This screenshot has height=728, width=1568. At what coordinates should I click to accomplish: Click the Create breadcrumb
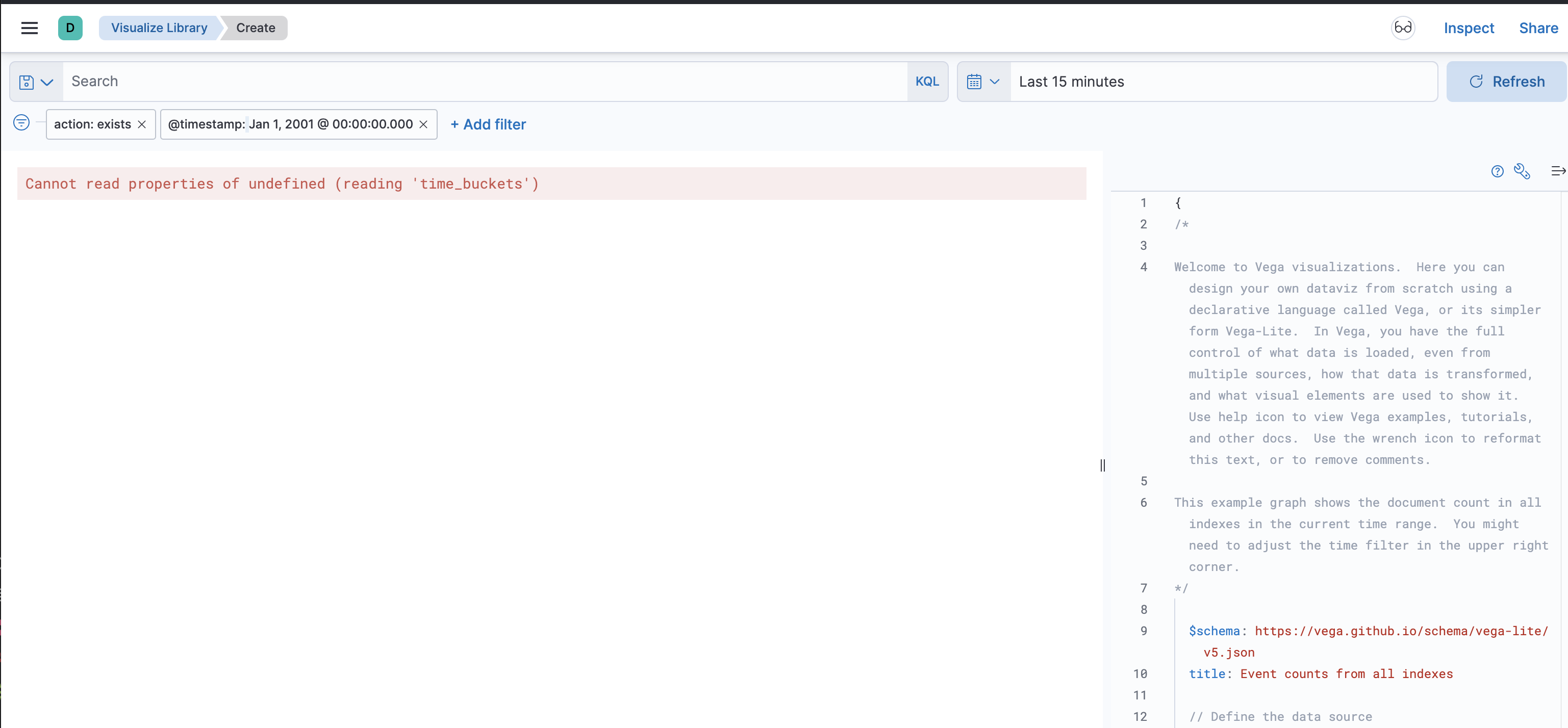pos(255,28)
